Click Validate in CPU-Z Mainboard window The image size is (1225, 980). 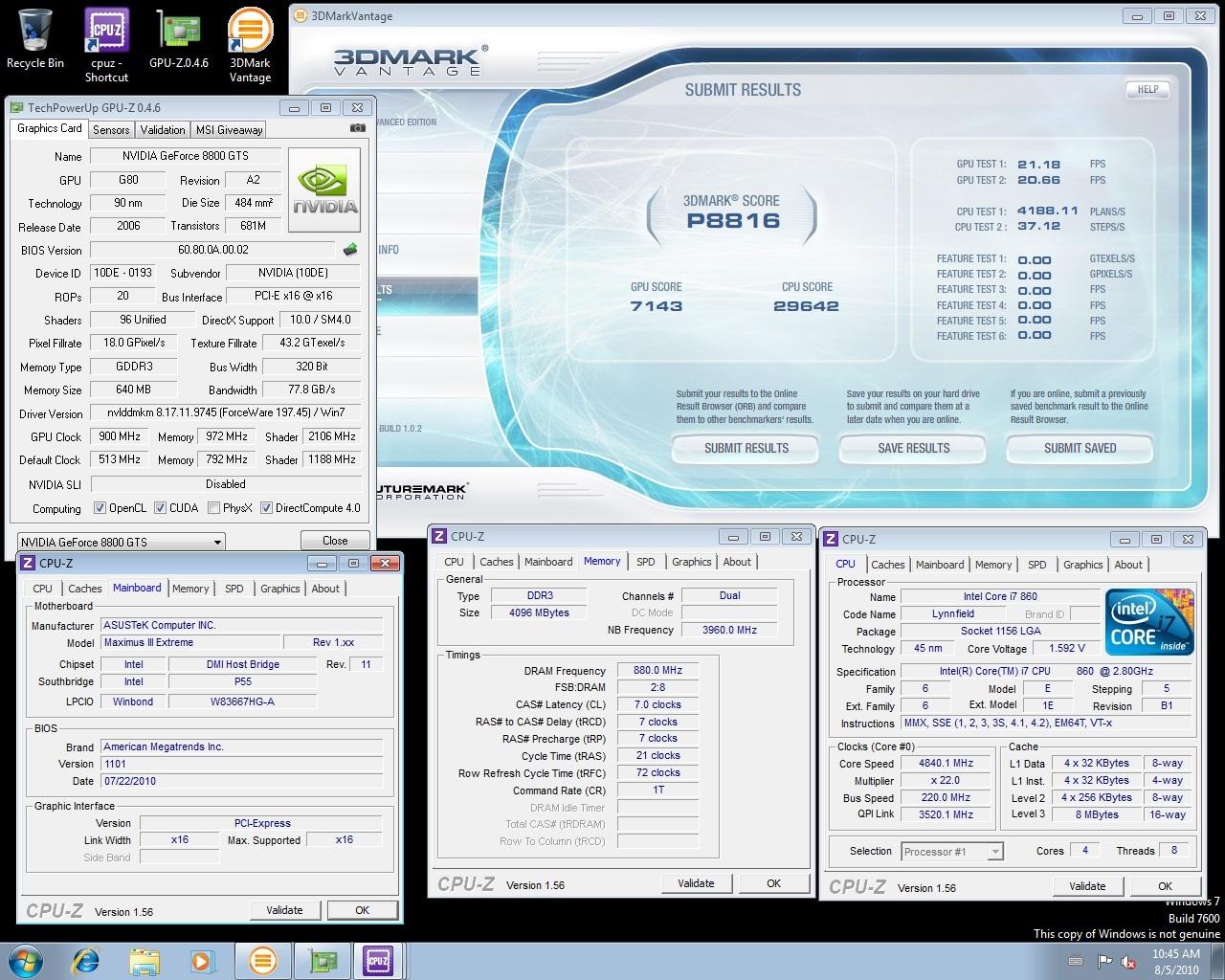tap(284, 910)
